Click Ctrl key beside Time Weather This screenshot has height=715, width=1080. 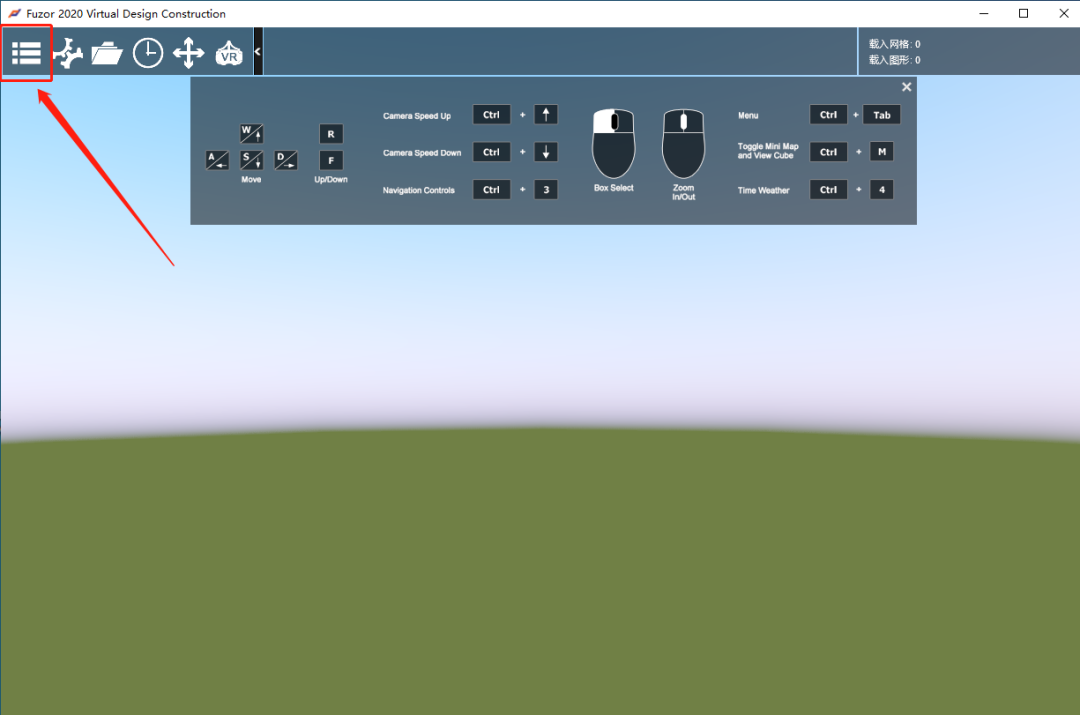(x=828, y=189)
